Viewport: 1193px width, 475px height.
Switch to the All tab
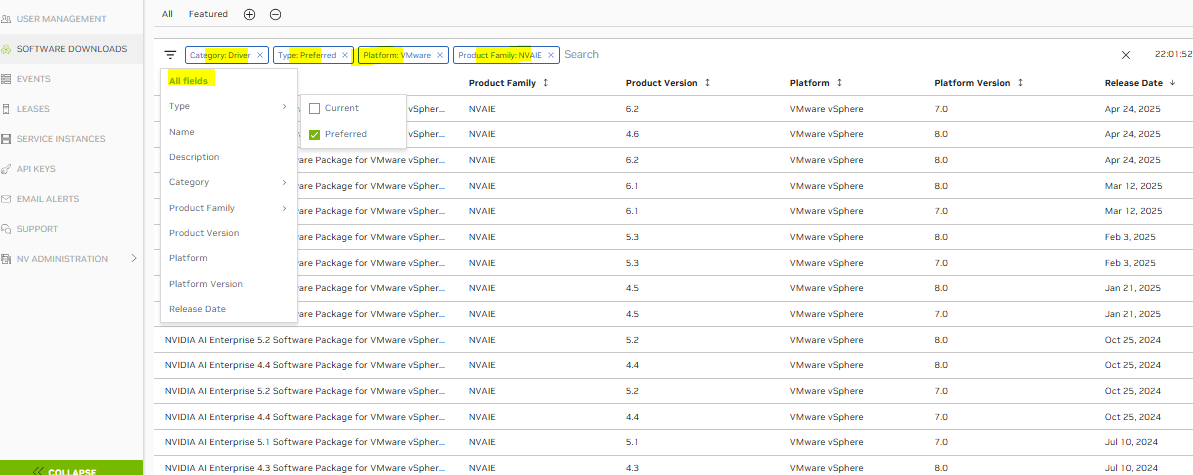click(x=167, y=14)
